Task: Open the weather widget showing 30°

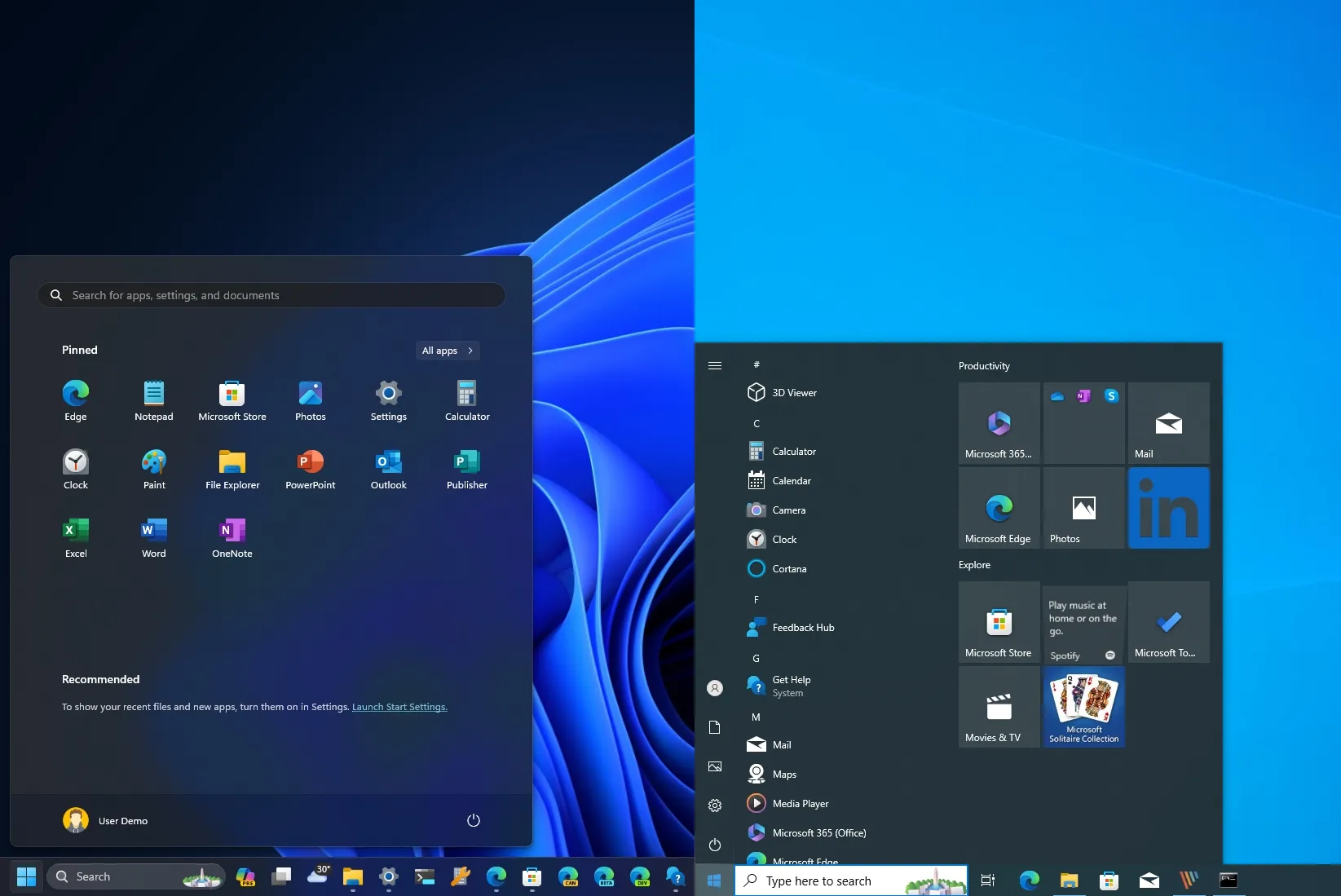Action: (x=317, y=876)
